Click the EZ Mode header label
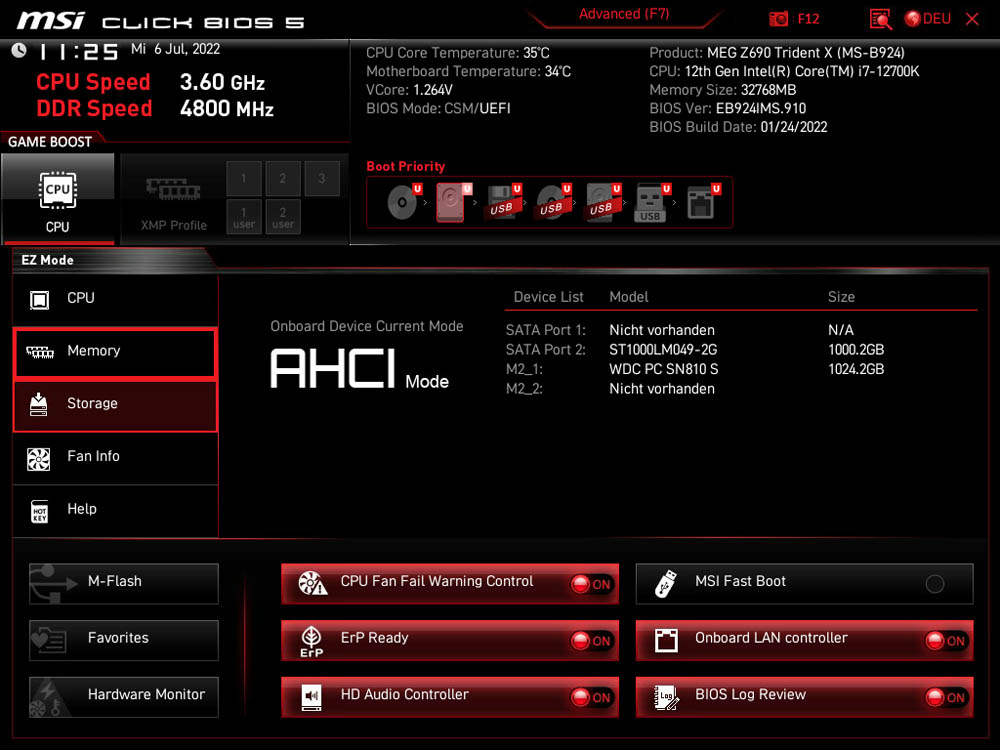Screen dimensions: 1000x750 pyautogui.click(x=47, y=260)
